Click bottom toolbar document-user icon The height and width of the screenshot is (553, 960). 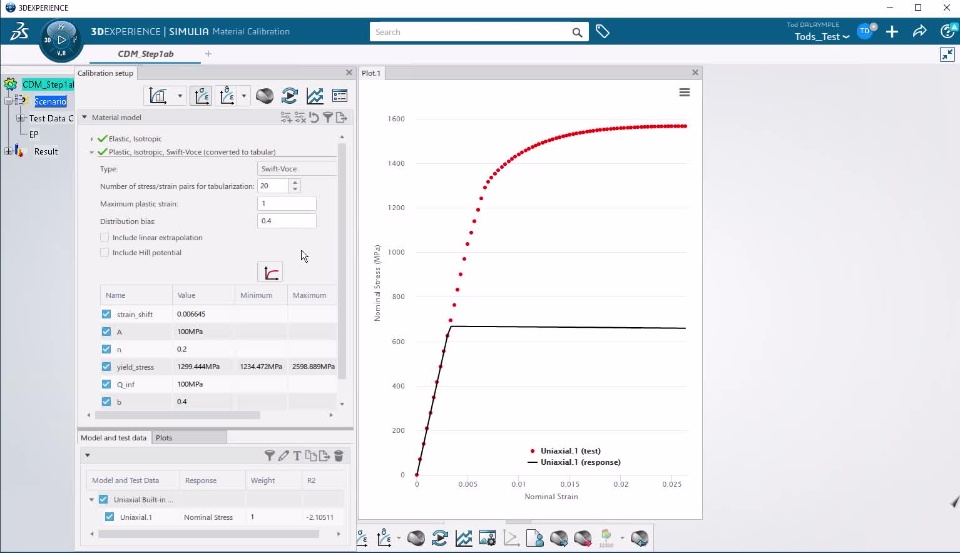click(534, 538)
